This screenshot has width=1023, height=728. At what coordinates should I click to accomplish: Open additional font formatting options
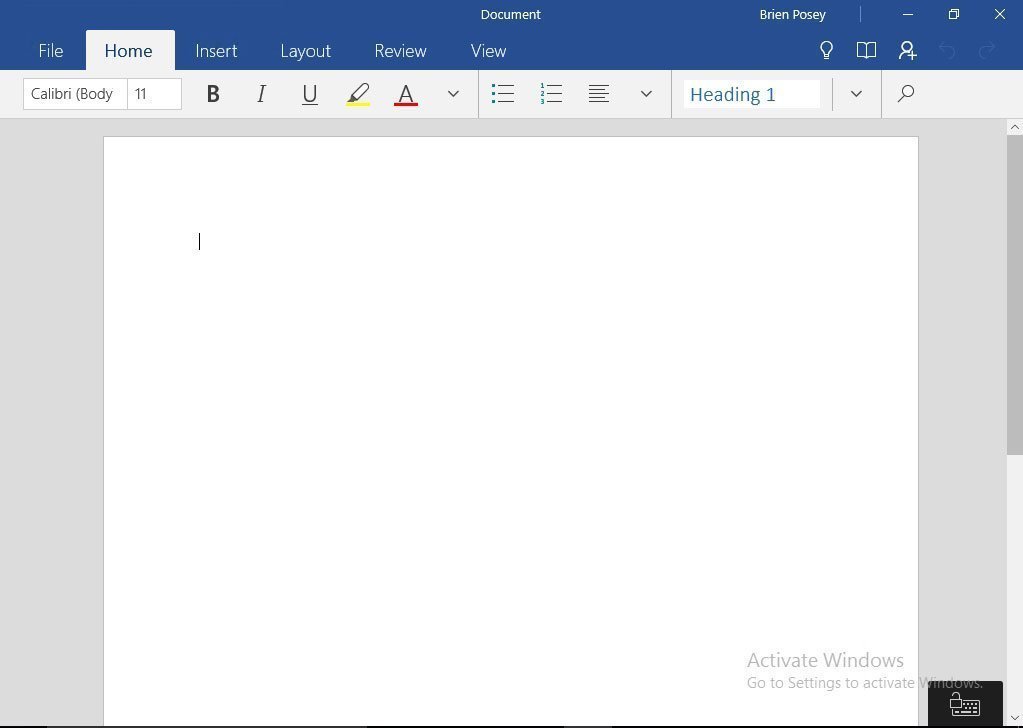[x=453, y=93]
